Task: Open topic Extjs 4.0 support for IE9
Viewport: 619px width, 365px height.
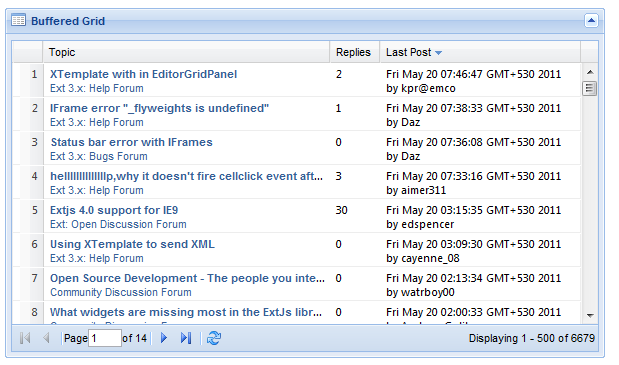Action: 114,210
